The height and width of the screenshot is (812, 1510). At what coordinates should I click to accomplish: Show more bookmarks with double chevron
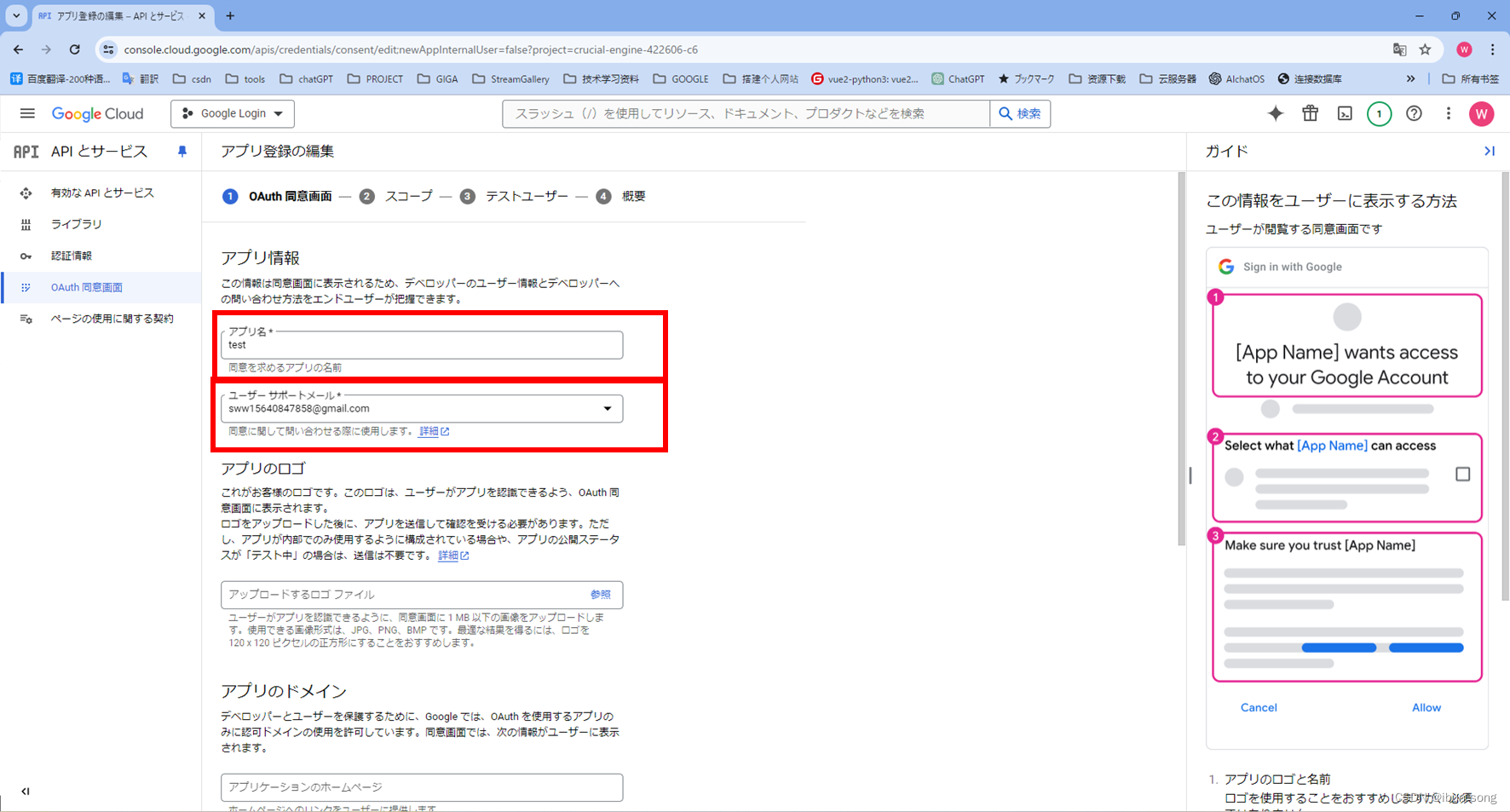point(1410,78)
